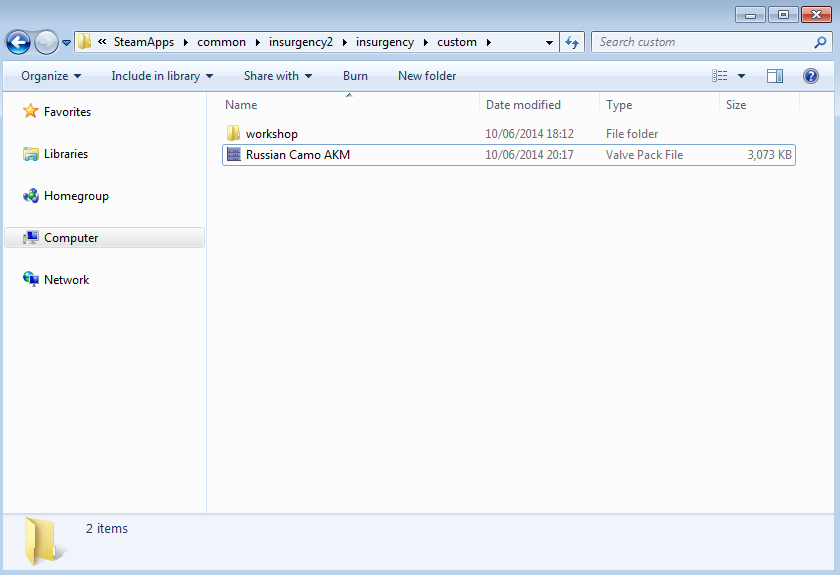Click the search magnifier icon
The height and width of the screenshot is (575, 840).
coord(820,42)
